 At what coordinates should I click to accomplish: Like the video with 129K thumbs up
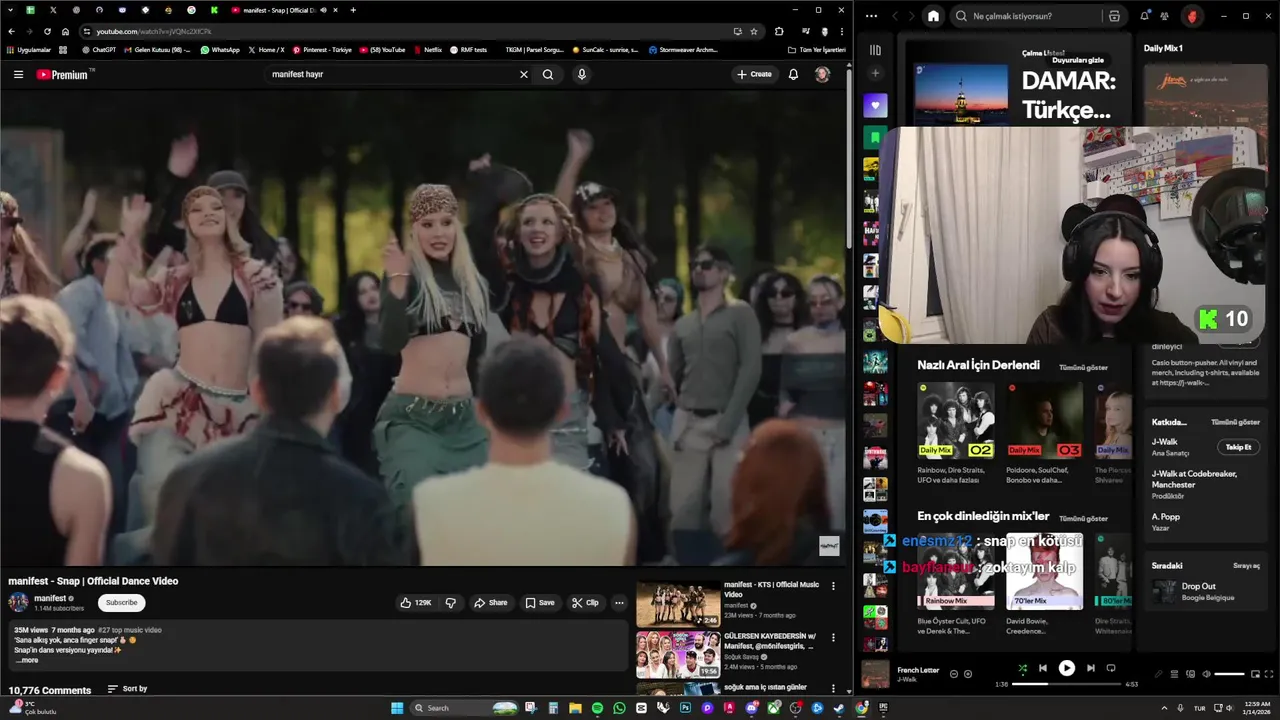[416, 603]
